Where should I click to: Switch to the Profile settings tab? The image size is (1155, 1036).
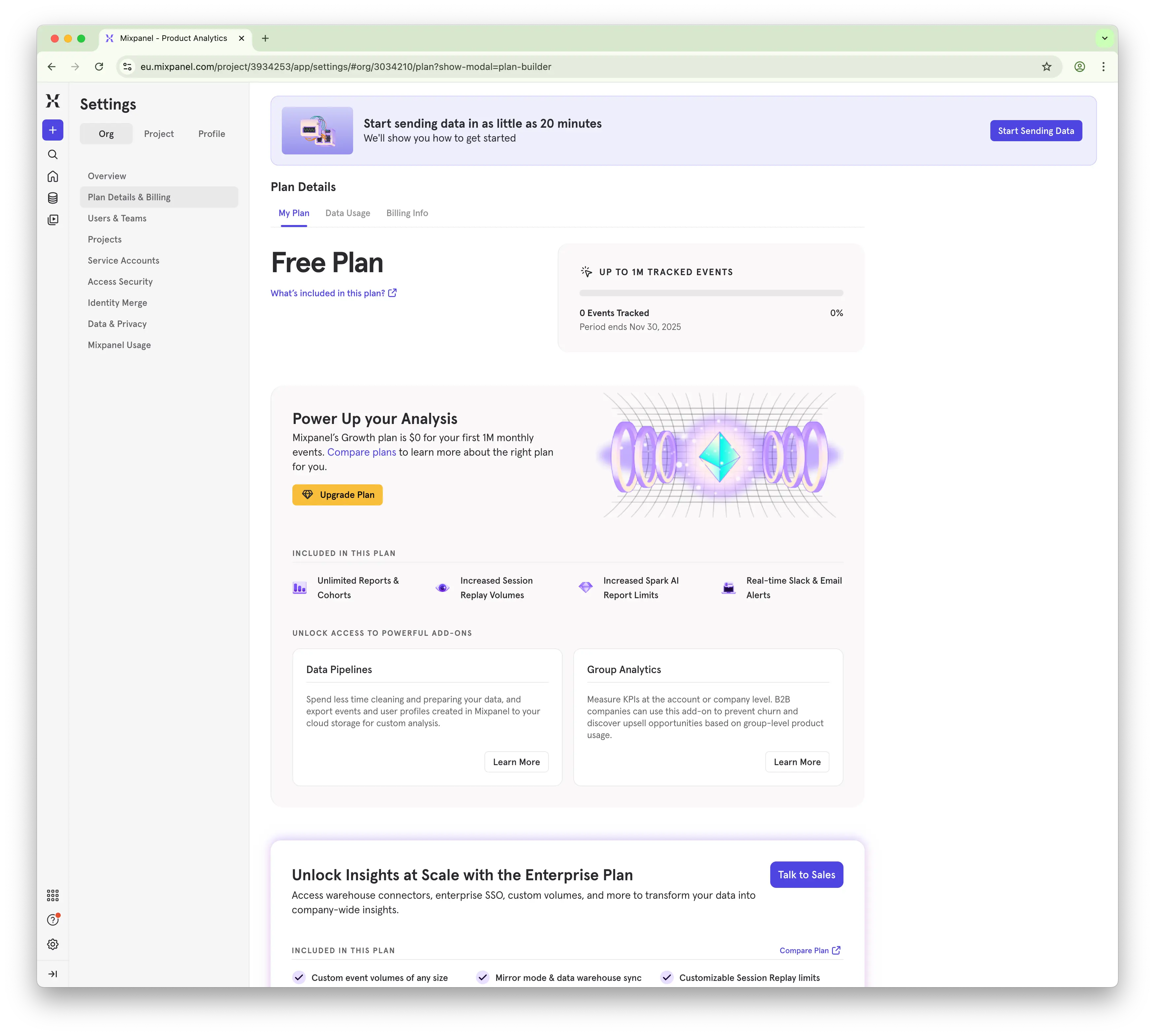click(x=212, y=134)
